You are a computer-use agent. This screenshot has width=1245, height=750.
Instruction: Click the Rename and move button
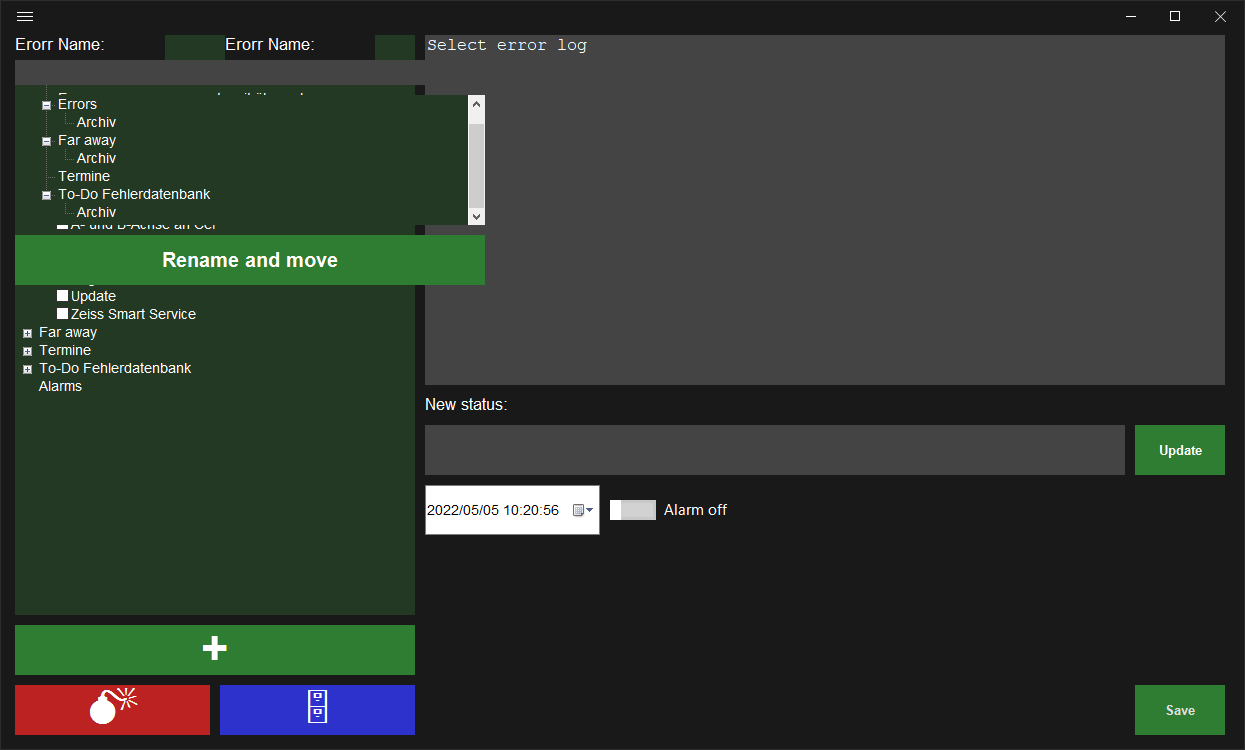click(x=249, y=260)
